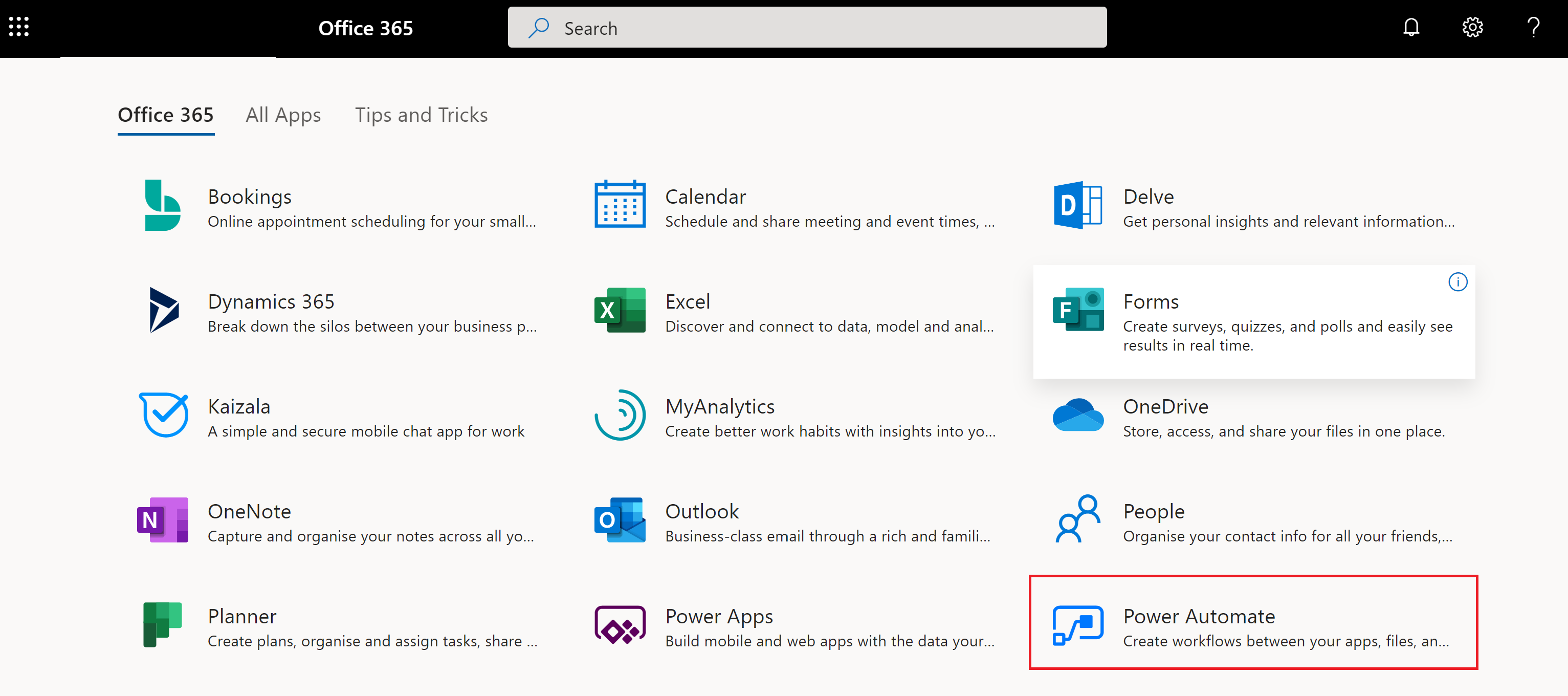Click the Kaizala app icon
The width and height of the screenshot is (1568, 696).
164,415
